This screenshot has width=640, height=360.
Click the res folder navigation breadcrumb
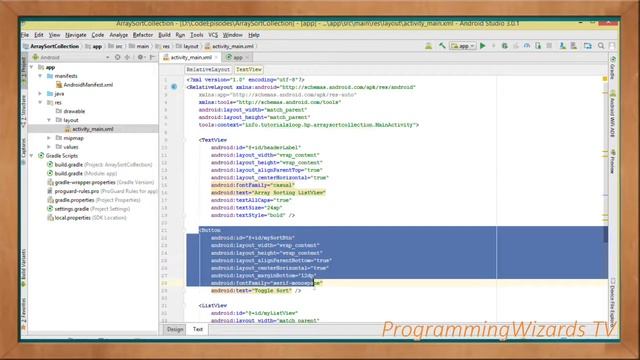(x=163, y=47)
